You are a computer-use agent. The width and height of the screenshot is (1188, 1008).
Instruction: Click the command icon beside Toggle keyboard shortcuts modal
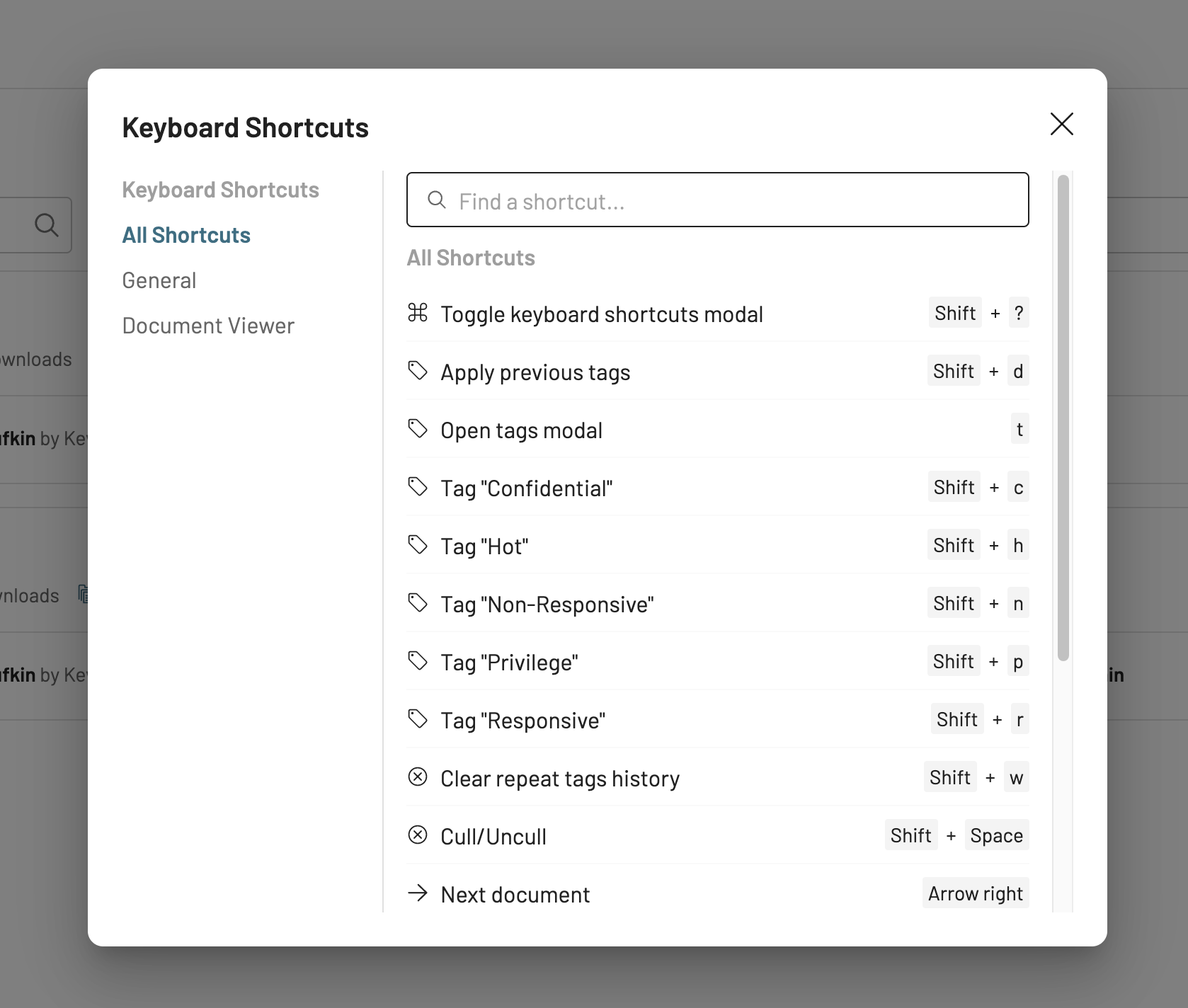coord(418,312)
